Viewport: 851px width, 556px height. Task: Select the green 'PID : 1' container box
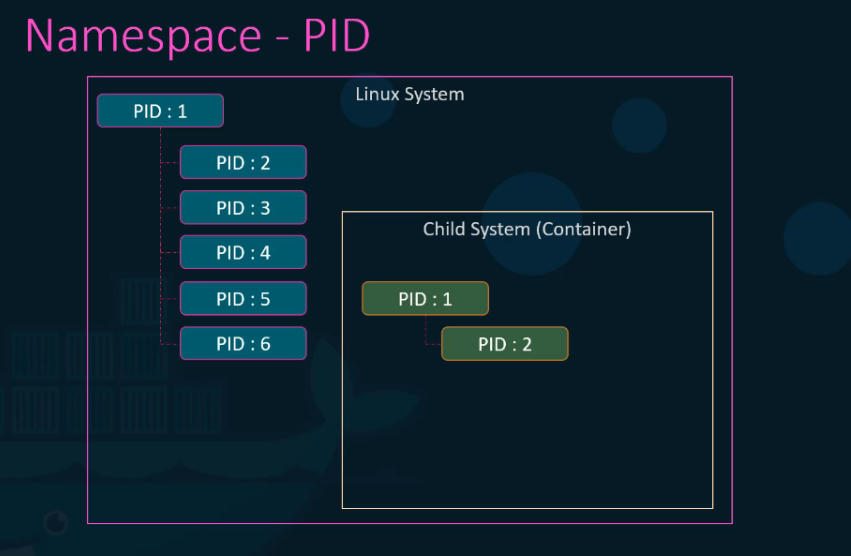point(426,299)
